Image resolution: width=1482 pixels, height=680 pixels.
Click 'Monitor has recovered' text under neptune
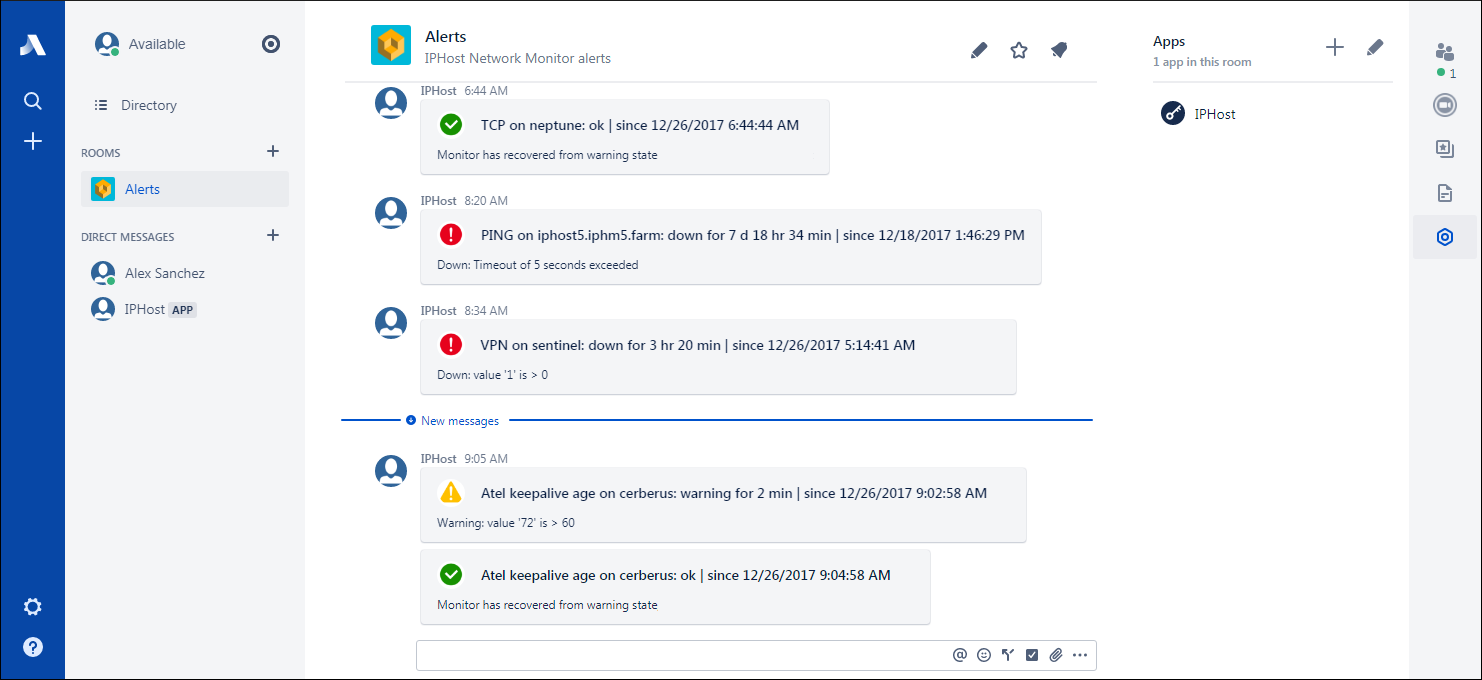click(547, 155)
